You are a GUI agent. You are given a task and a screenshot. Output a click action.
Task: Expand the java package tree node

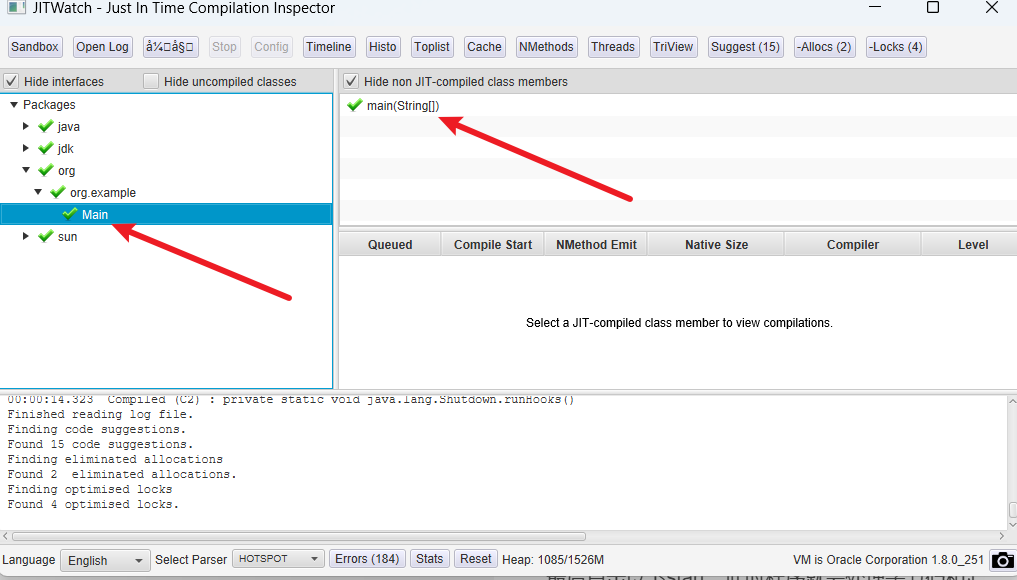coord(27,127)
